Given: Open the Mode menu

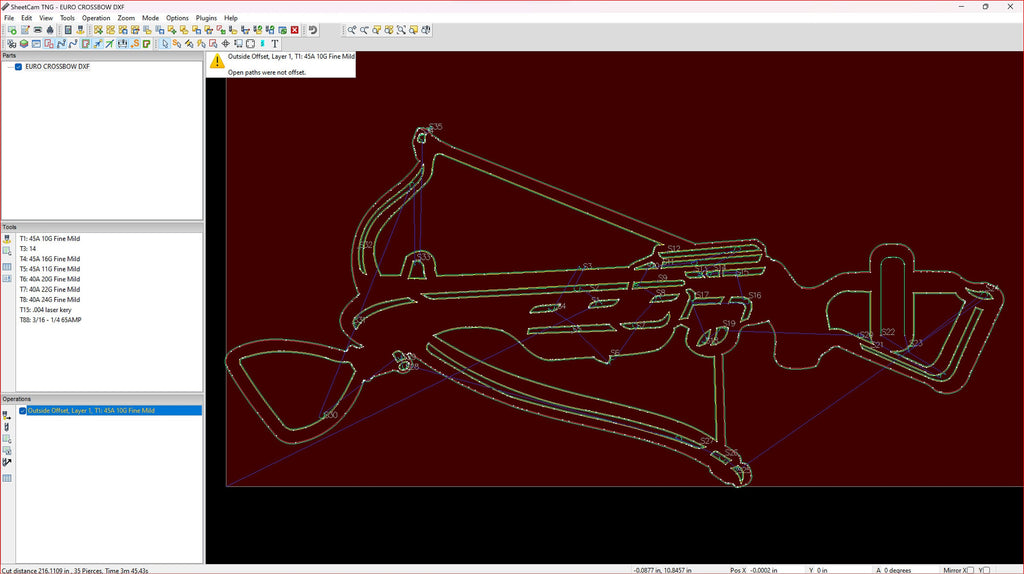Looking at the screenshot, I should click(x=150, y=18).
